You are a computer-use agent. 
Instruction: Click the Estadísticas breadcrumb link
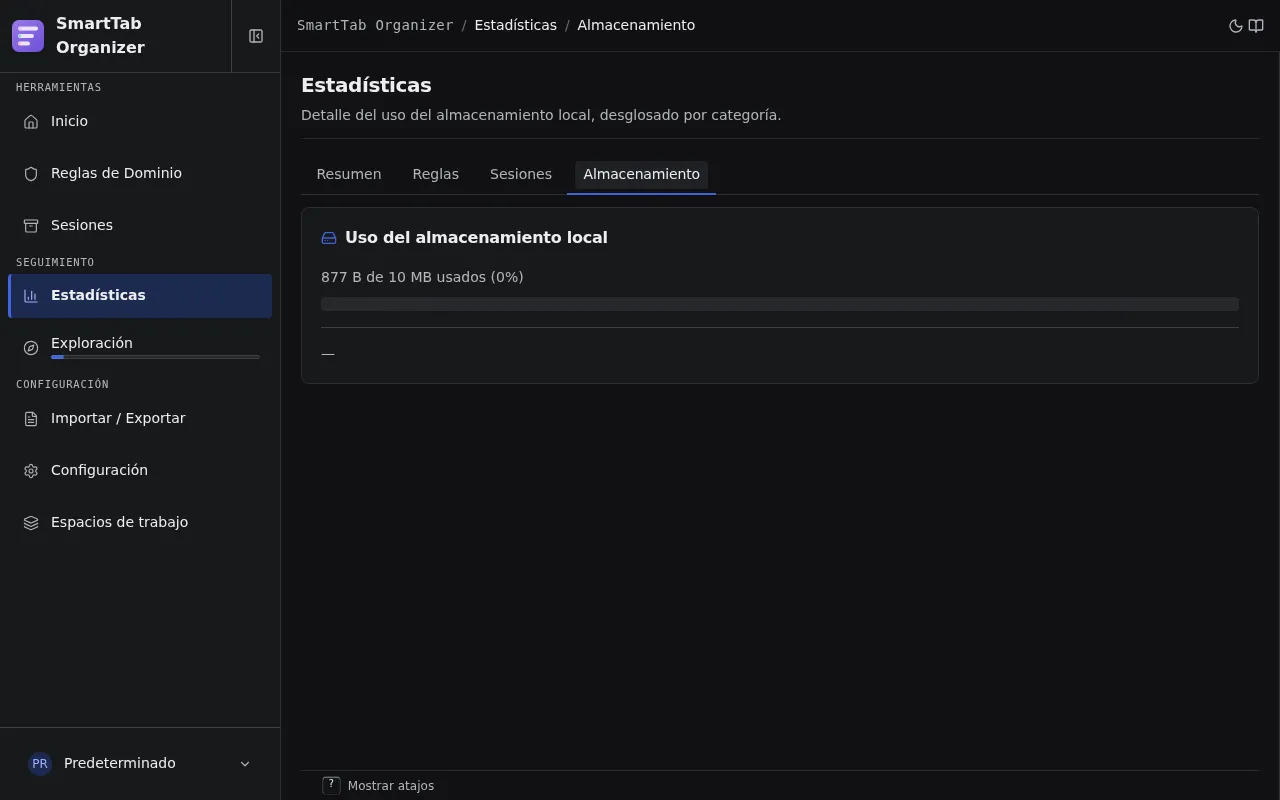516,25
